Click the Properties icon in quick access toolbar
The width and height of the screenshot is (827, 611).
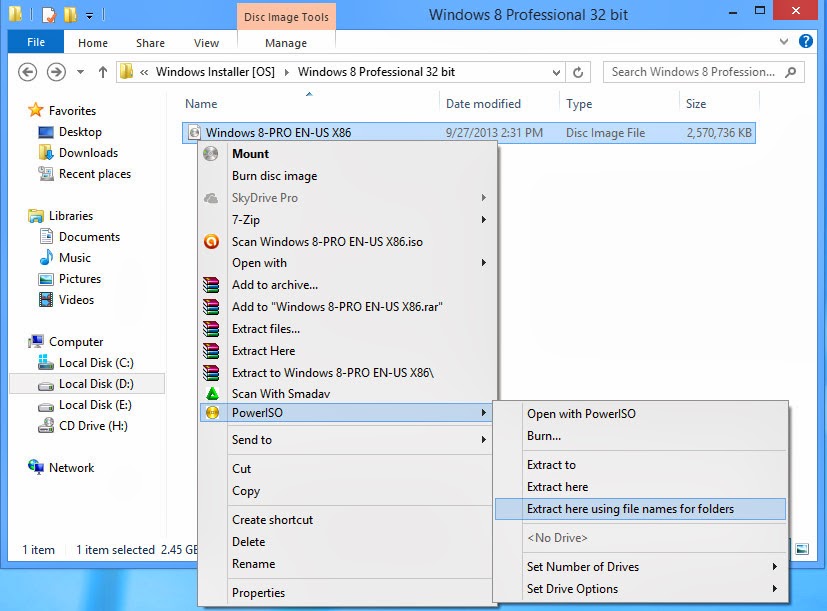click(x=49, y=15)
